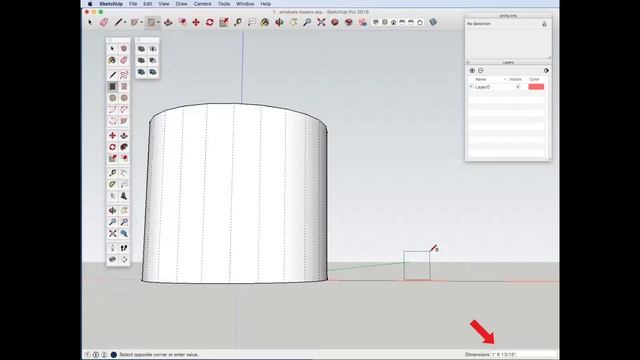This screenshot has width=640, height=360.
Task: Select the Layer0 name in Layers list
Action: (x=482, y=87)
